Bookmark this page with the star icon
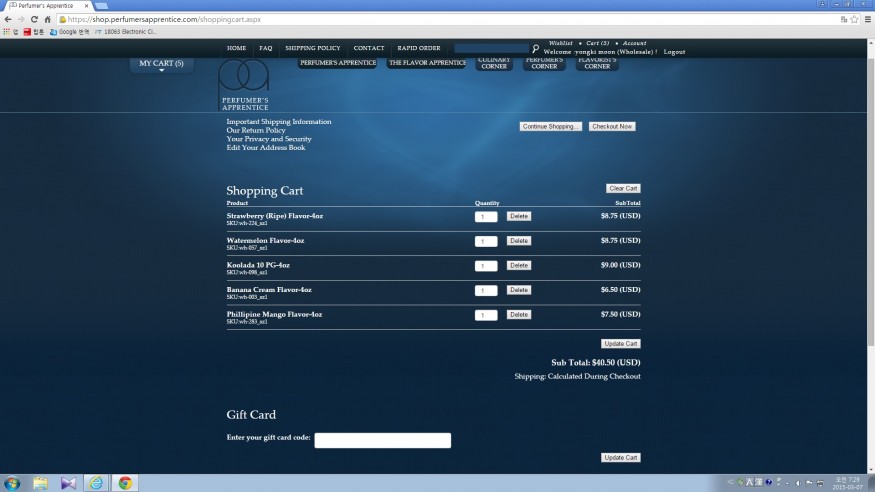875x492 pixels. [854, 19]
